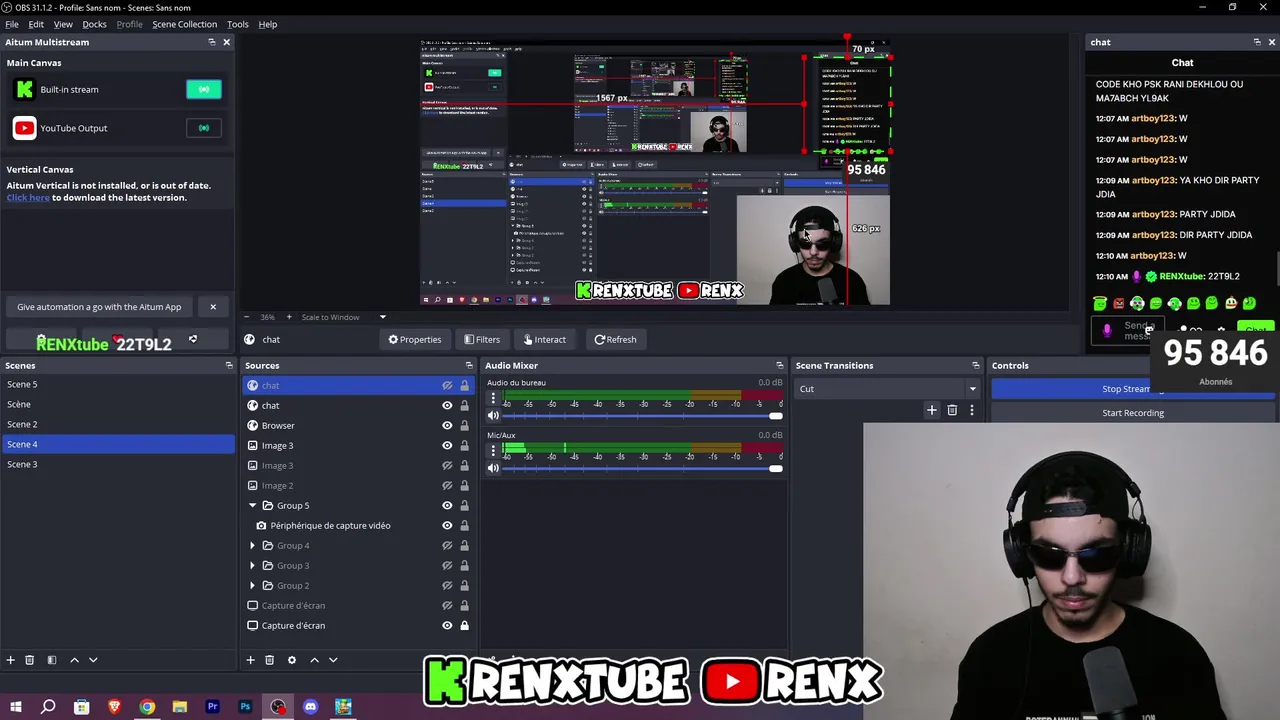Float the Sources dock using its header icon

pyautogui.click(x=469, y=365)
